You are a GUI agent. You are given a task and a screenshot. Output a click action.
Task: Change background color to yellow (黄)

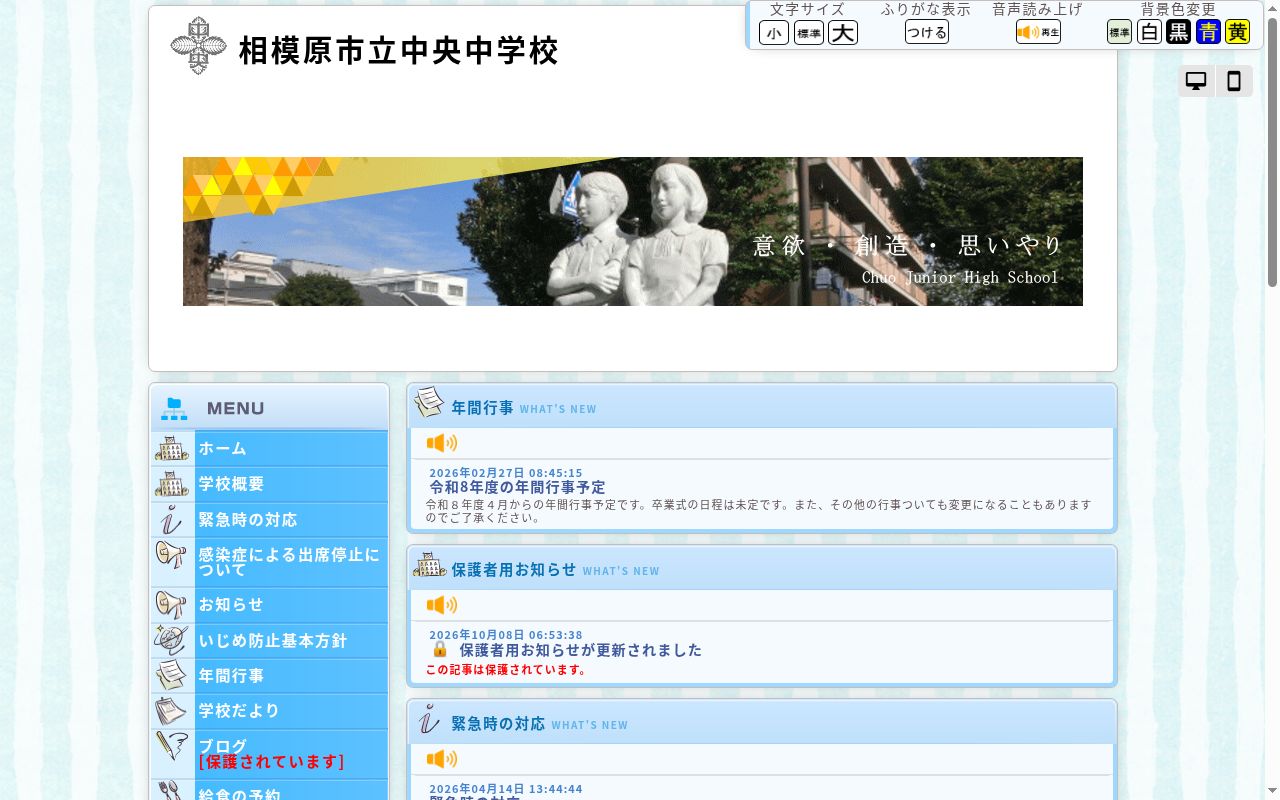coord(1238,32)
